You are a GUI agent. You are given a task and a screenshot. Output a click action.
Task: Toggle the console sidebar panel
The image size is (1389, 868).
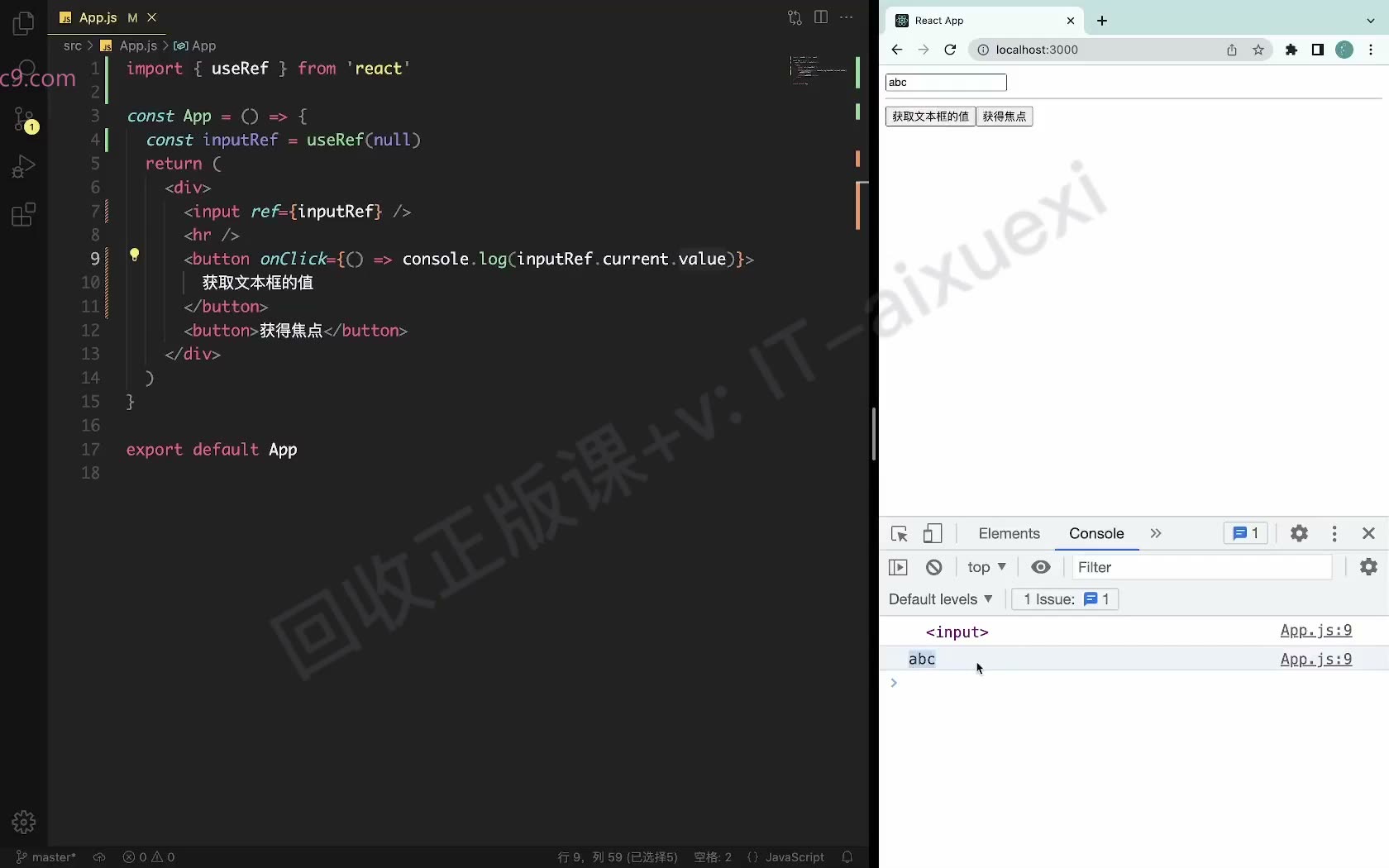tap(898, 567)
